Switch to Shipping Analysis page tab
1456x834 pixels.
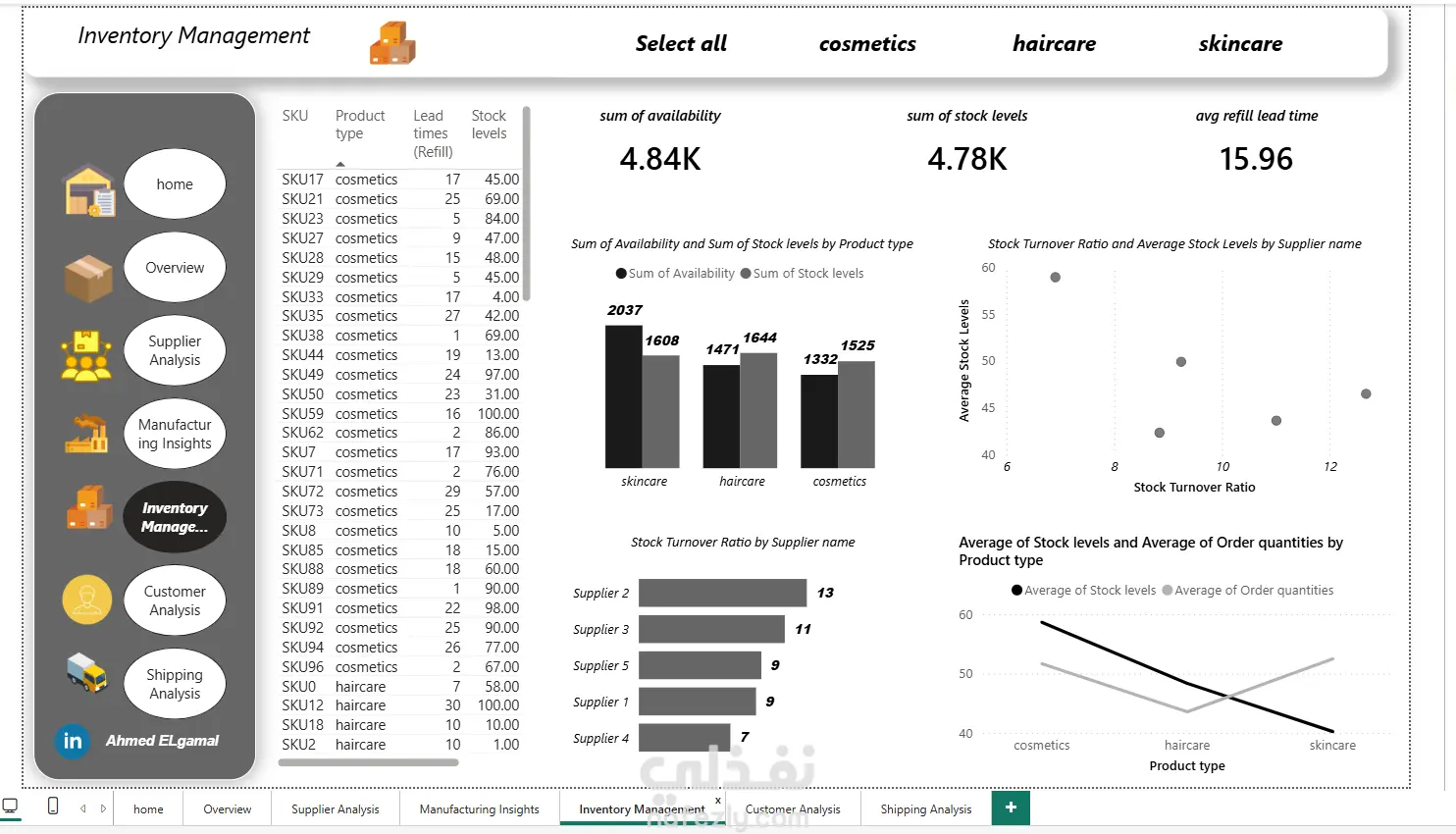[925, 808]
